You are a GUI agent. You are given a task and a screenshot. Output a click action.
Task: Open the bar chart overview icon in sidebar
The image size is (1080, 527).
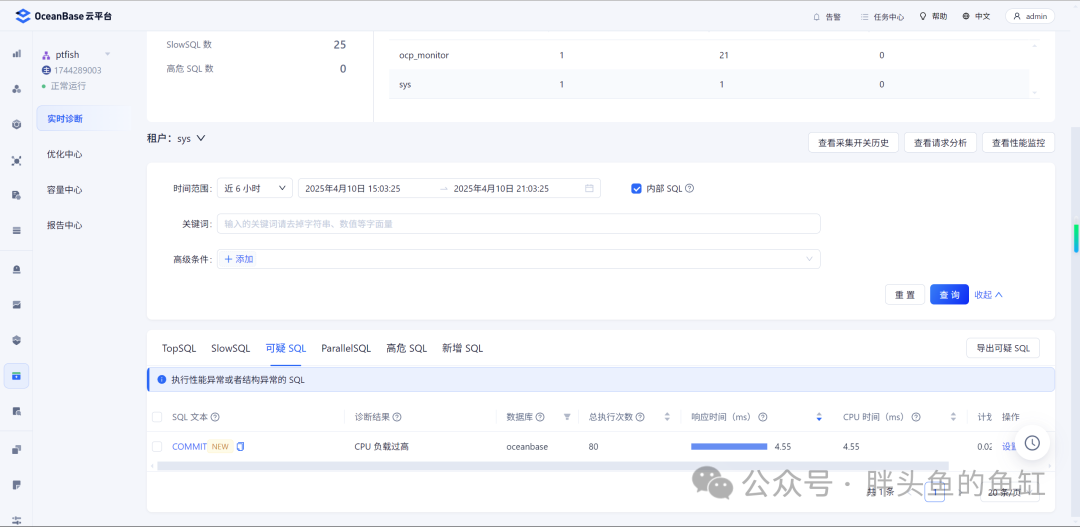tap(17, 53)
